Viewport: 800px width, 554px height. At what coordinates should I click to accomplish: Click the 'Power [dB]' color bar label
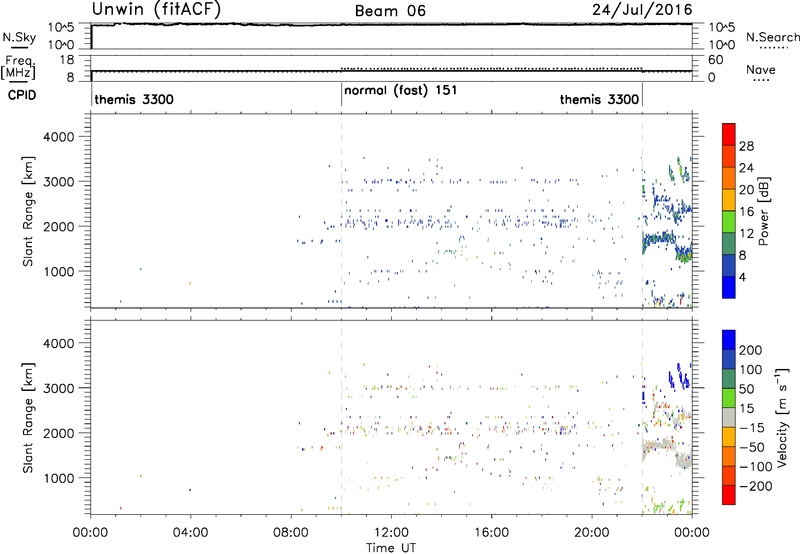763,211
